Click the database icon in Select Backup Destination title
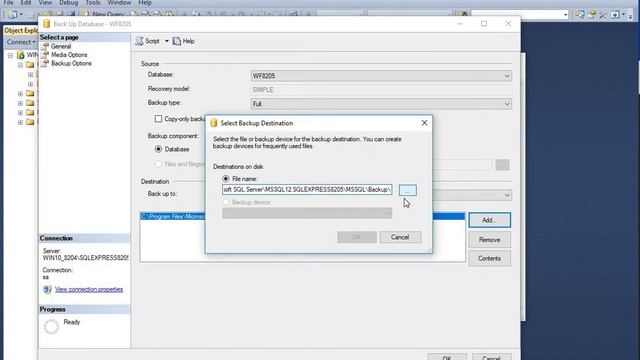This screenshot has width=640, height=360. (x=213, y=123)
